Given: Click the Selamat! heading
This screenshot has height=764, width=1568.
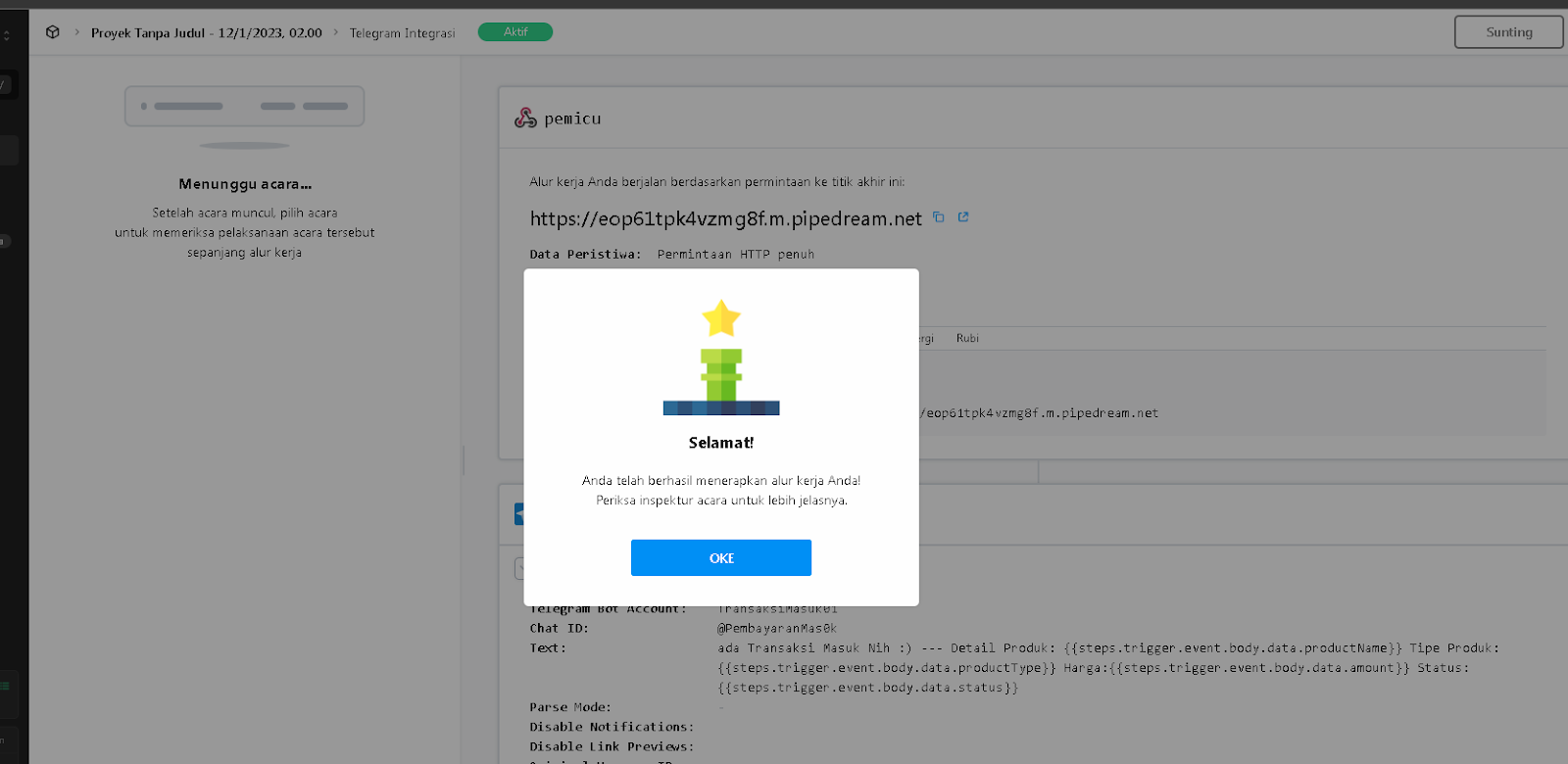Looking at the screenshot, I should (x=721, y=443).
